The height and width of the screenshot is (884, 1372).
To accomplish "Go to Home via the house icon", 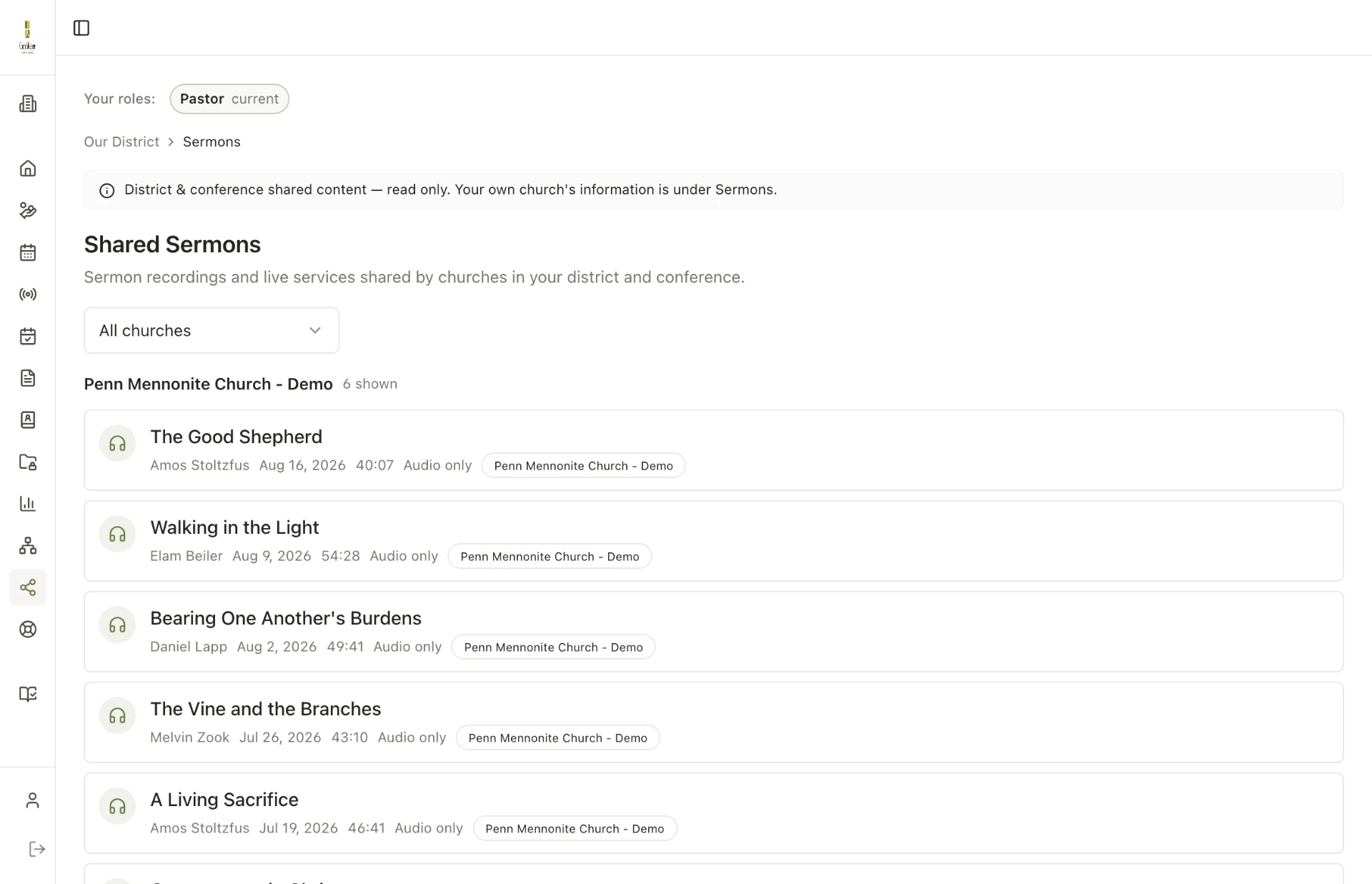I will click(x=28, y=169).
